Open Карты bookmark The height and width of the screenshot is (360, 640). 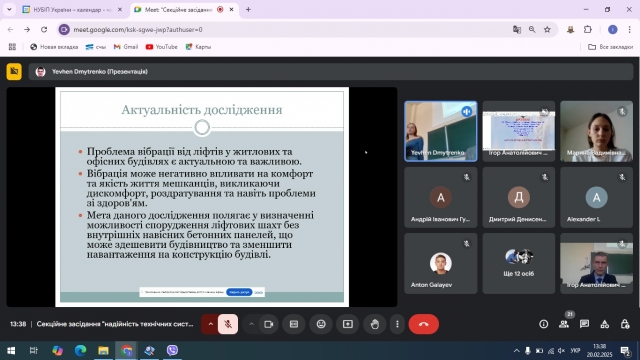coord(198,47)
